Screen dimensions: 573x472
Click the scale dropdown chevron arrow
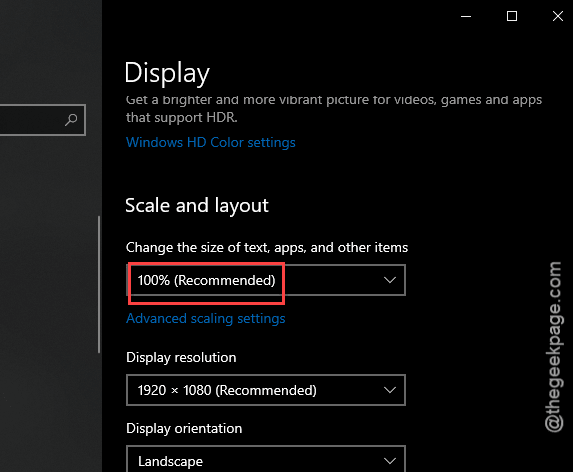pos(390,280)
